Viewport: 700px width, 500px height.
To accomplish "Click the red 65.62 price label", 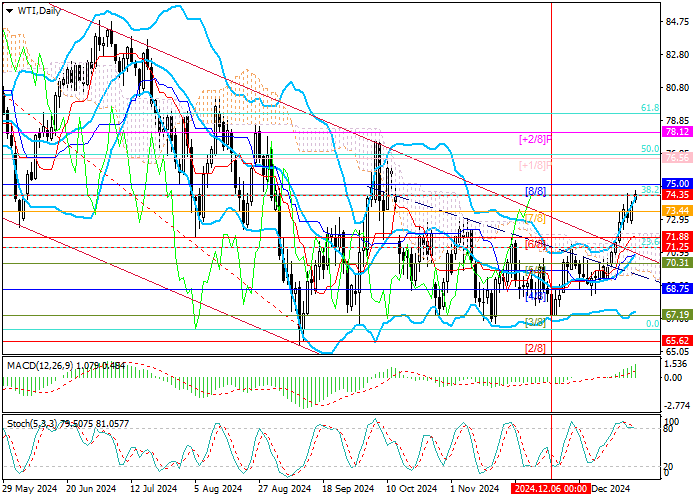I will click(x=677, y=340).
